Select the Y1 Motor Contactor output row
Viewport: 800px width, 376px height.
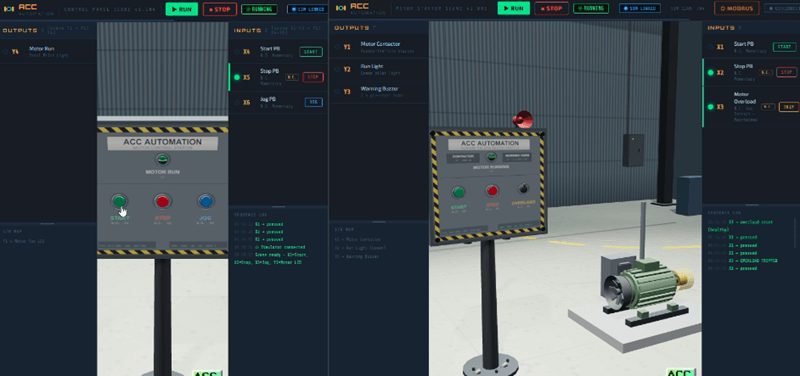379,47
